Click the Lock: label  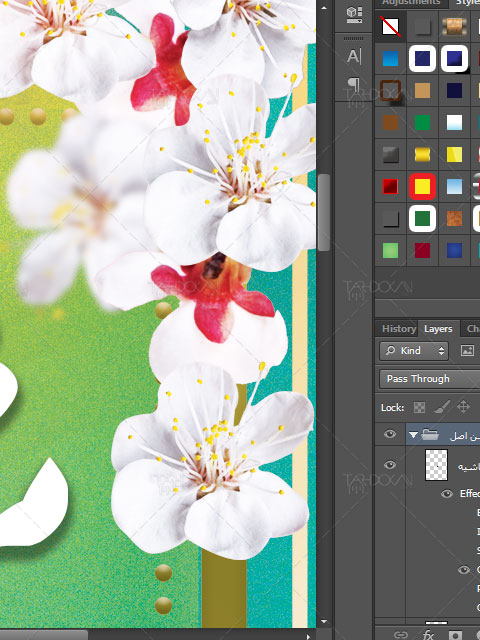pos(392,407)
